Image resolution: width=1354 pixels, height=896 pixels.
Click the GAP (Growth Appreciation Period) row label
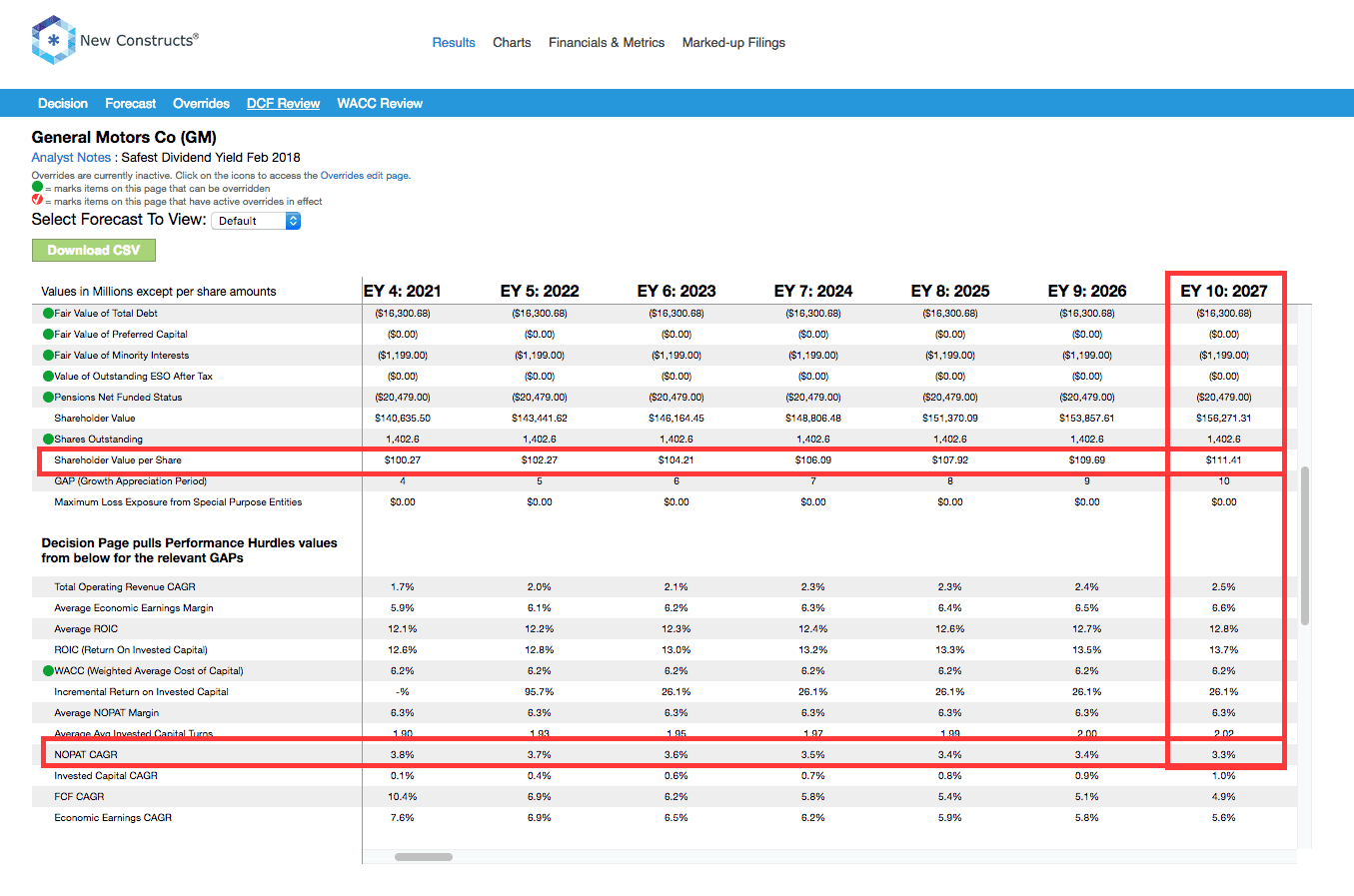tap(131, 481)
